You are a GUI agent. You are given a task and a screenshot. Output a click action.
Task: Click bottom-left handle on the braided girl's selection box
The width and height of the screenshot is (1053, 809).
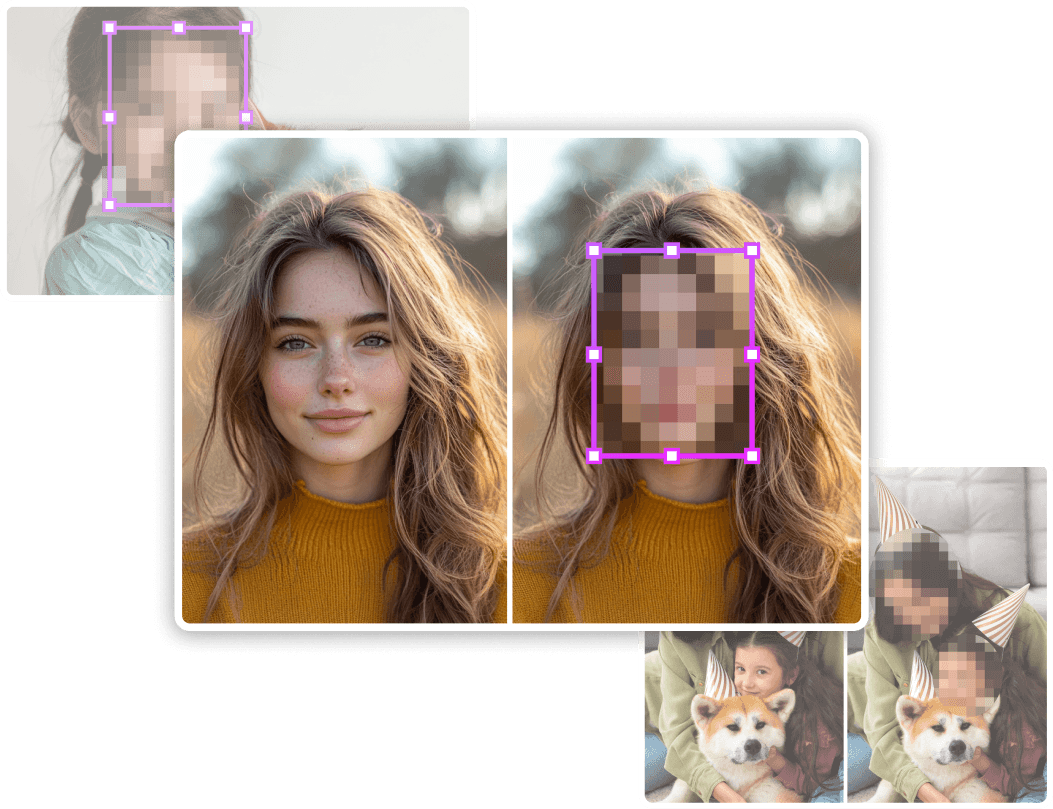pyautogui.click(x=110, y=204)
